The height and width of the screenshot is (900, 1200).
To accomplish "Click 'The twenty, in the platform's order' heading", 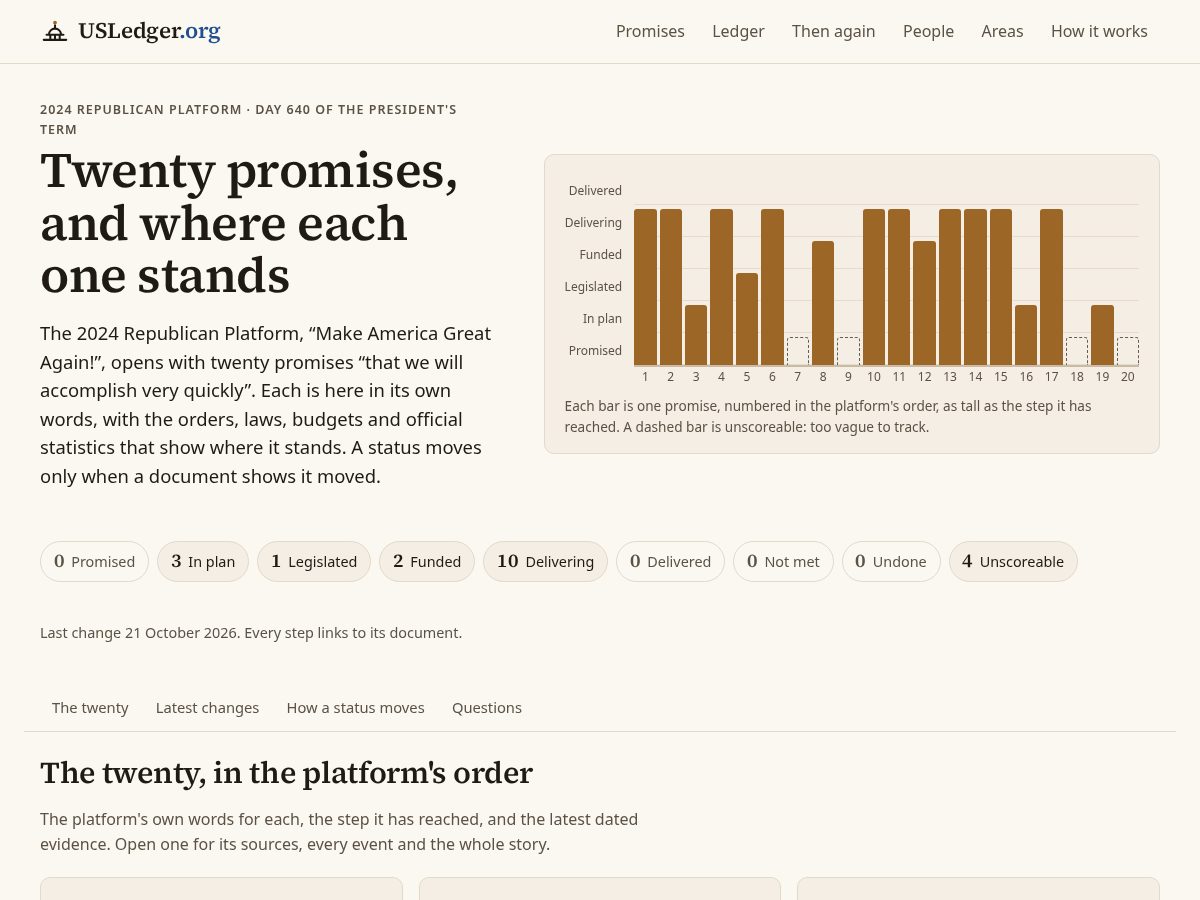I will (286, 773).
